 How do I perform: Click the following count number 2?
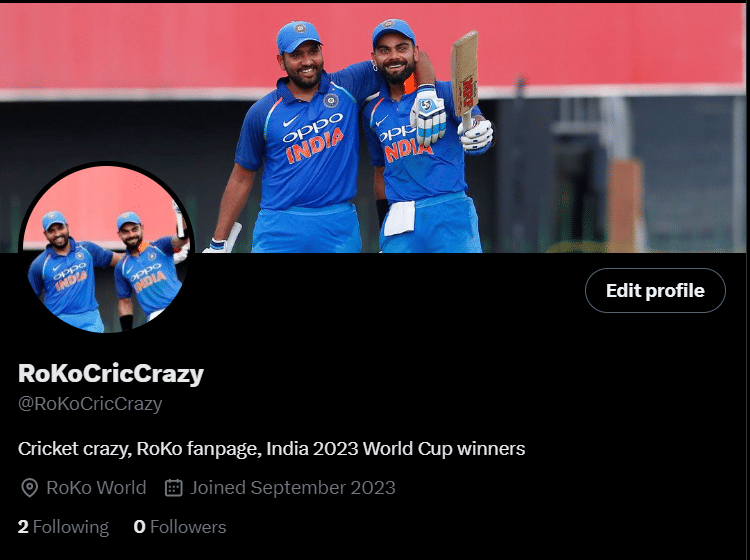pyautogui.click(x=23, y=527)
